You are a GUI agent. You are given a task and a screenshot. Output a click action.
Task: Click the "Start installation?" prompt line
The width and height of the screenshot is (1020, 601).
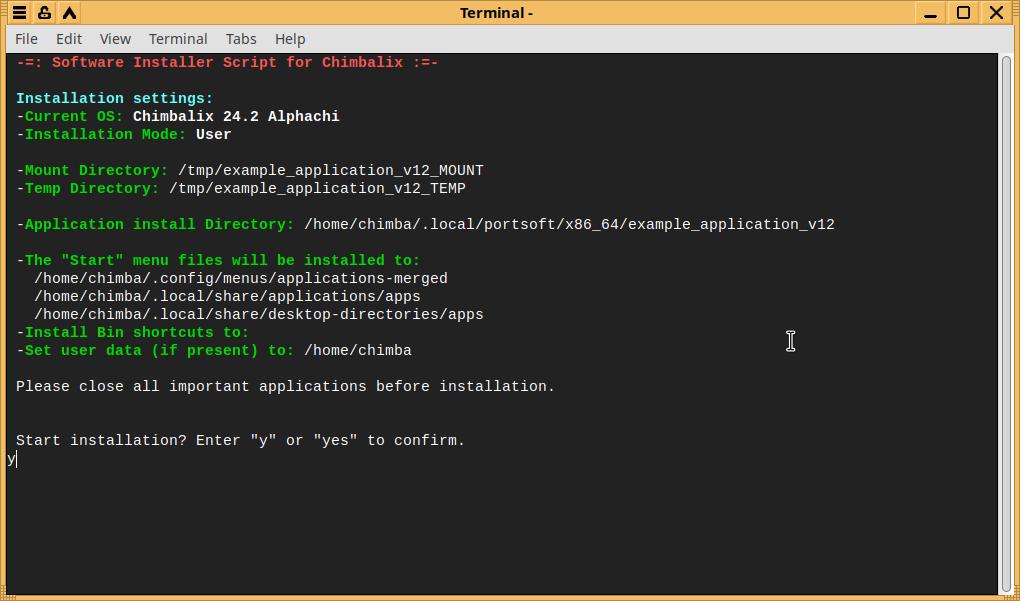point(240,441)
